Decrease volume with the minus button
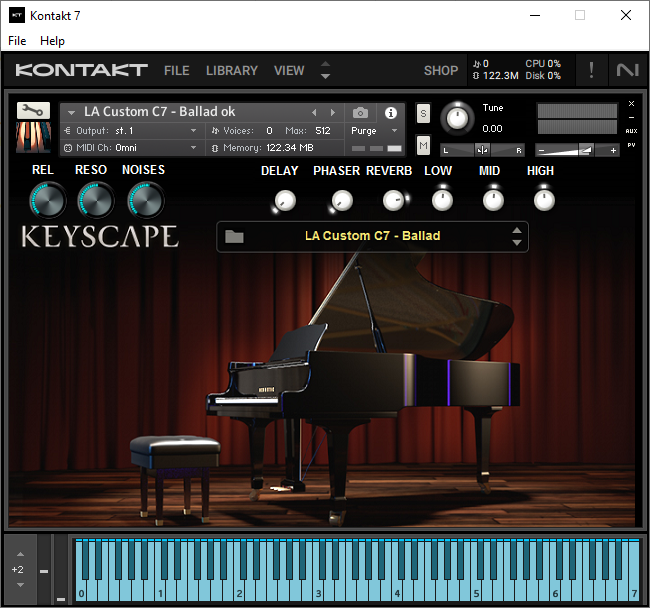 [x=541, y=150]
